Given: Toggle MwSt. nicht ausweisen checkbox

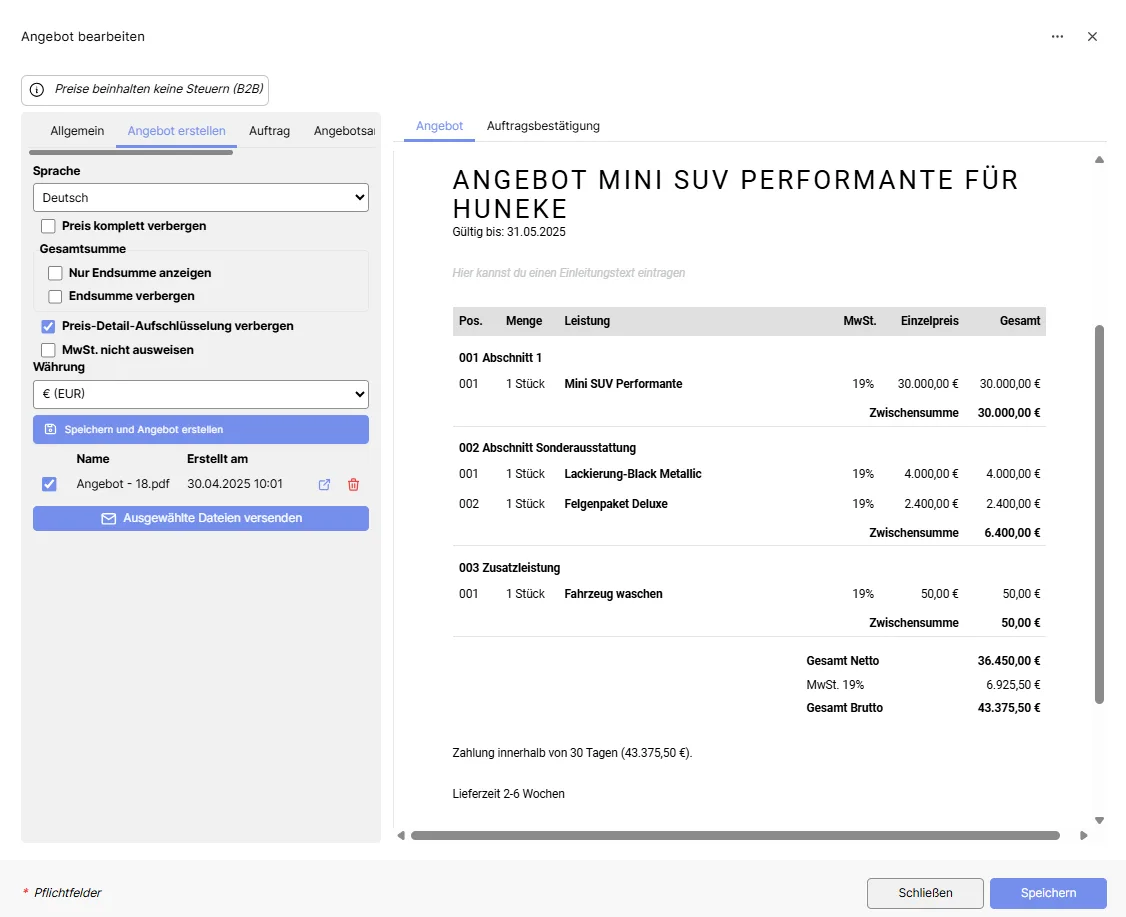Looking at the screenshot, I should tap(48, 350).
